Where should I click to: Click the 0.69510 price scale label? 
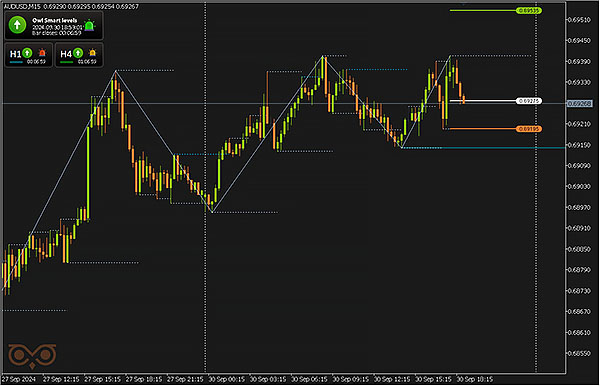pyautogui.click(x=580, y=20)
